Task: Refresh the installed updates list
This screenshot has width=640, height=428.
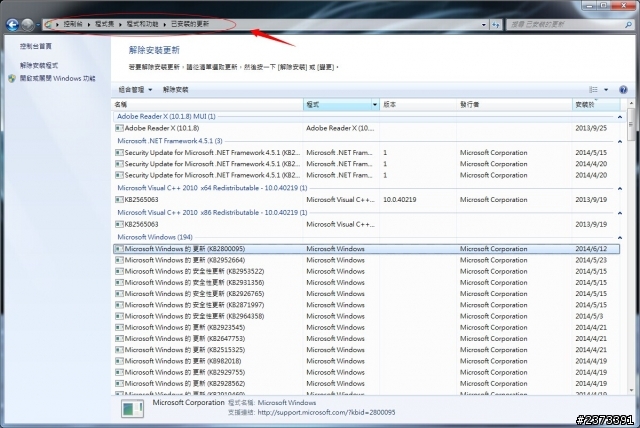Action: [496, 25]
